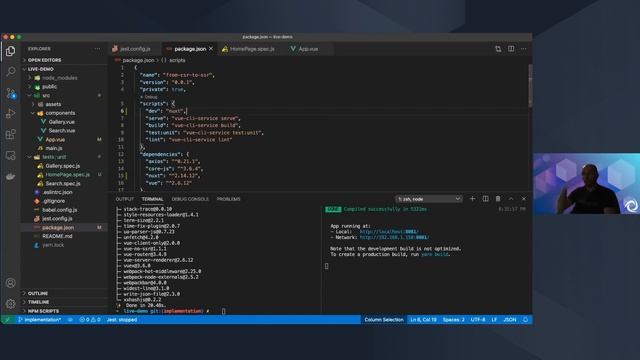Click the sync changes icon in status bar
Image resolution: width=640 pixels, height=360 pixels.
70,320
